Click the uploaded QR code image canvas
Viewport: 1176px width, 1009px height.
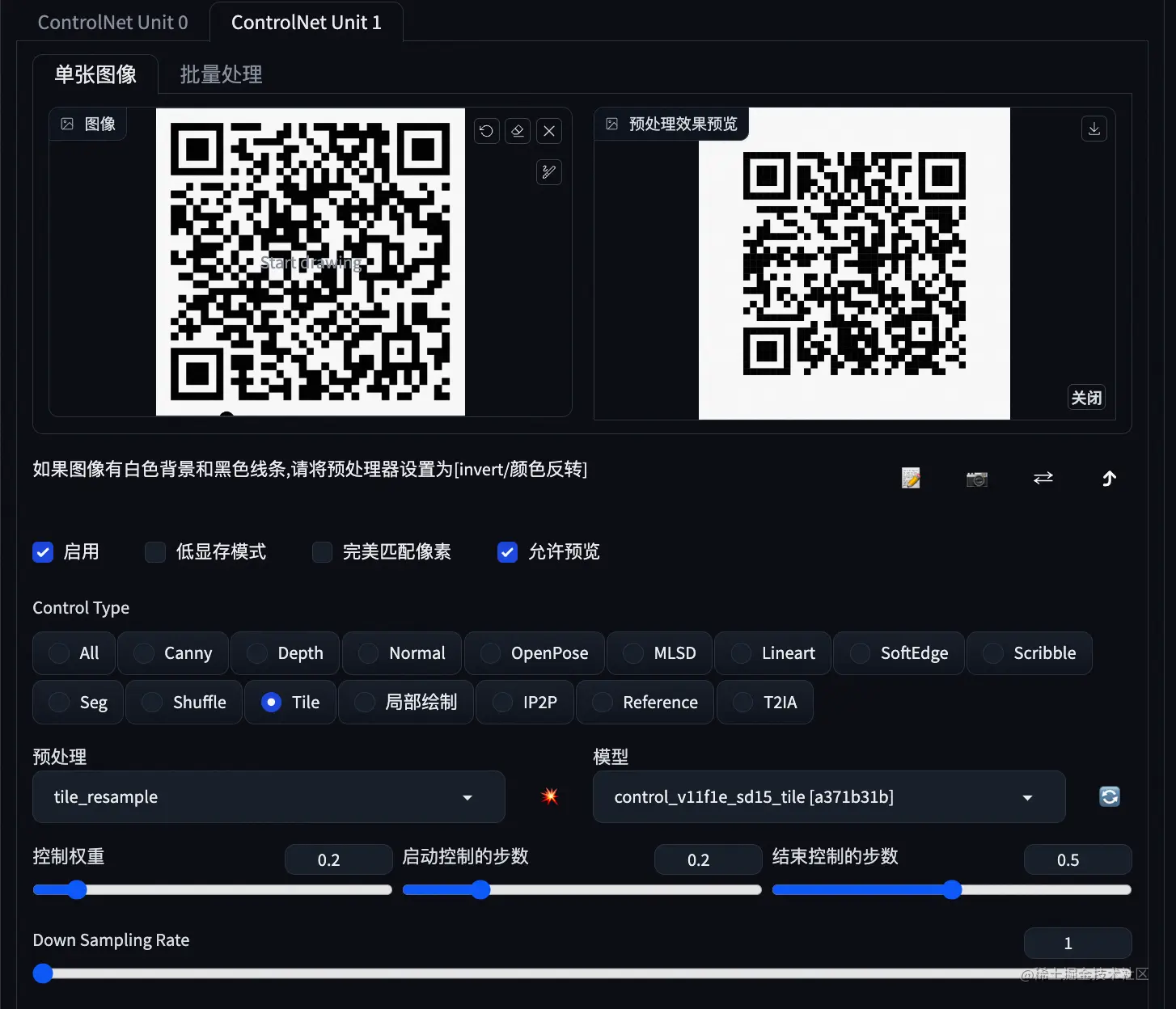pos(311,262)
